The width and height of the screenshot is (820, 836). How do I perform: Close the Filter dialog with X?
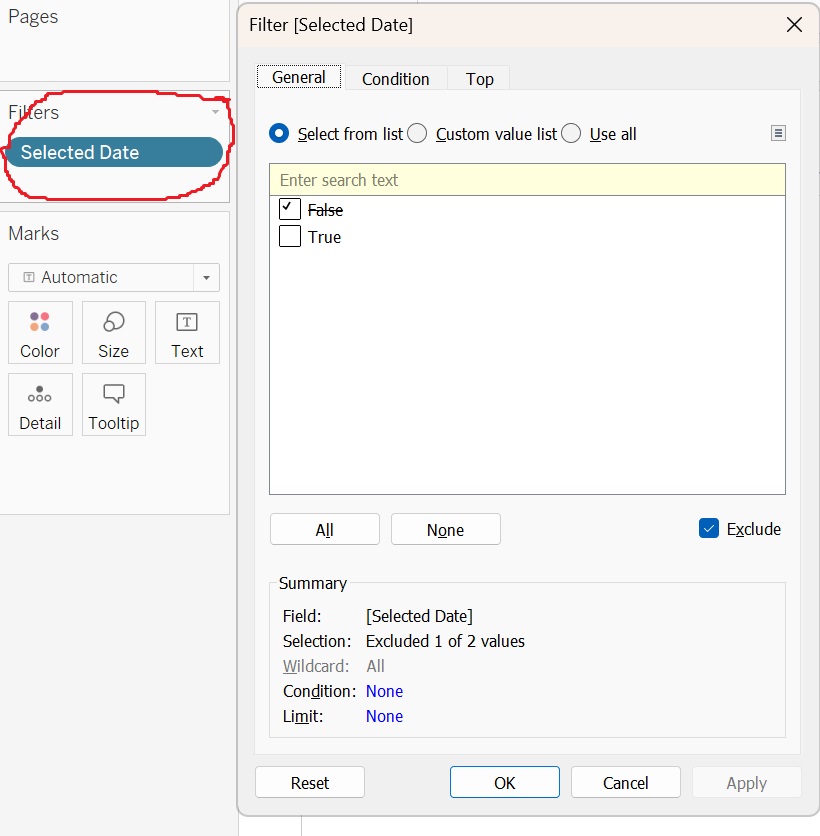click(x=794, y=25)
